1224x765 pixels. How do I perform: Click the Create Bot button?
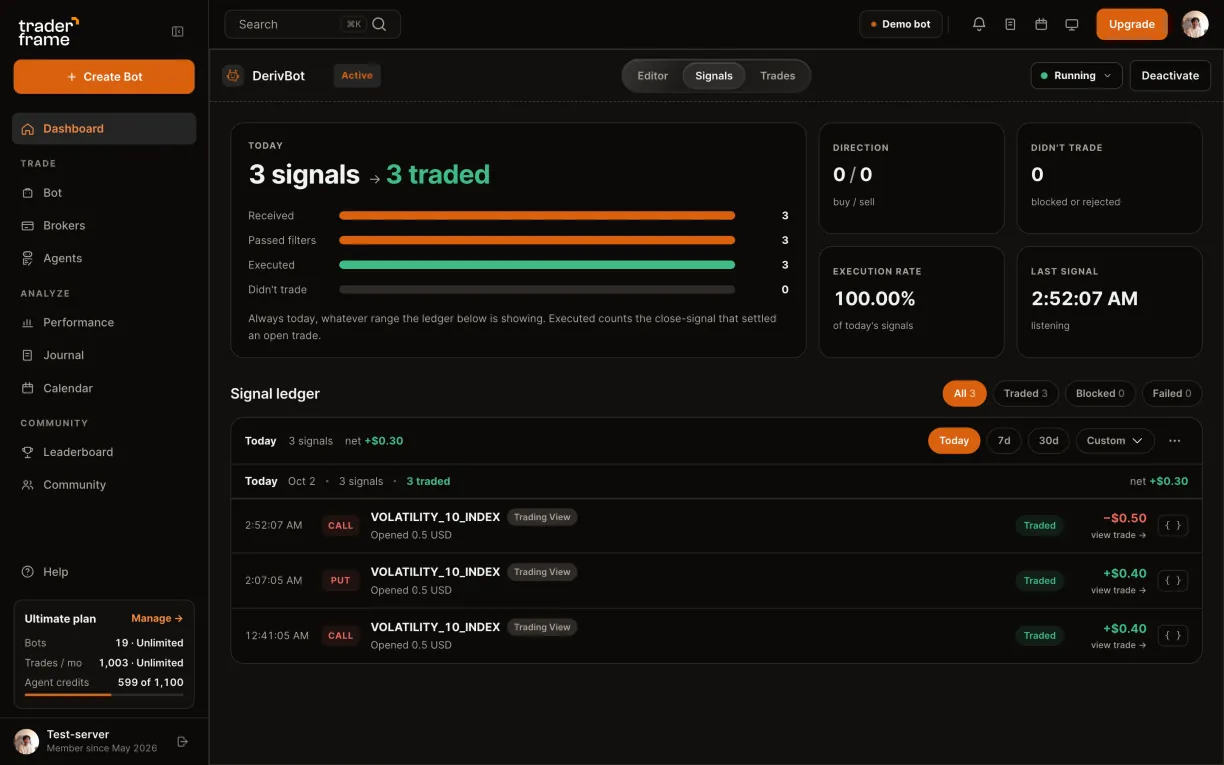pos(104,77)
